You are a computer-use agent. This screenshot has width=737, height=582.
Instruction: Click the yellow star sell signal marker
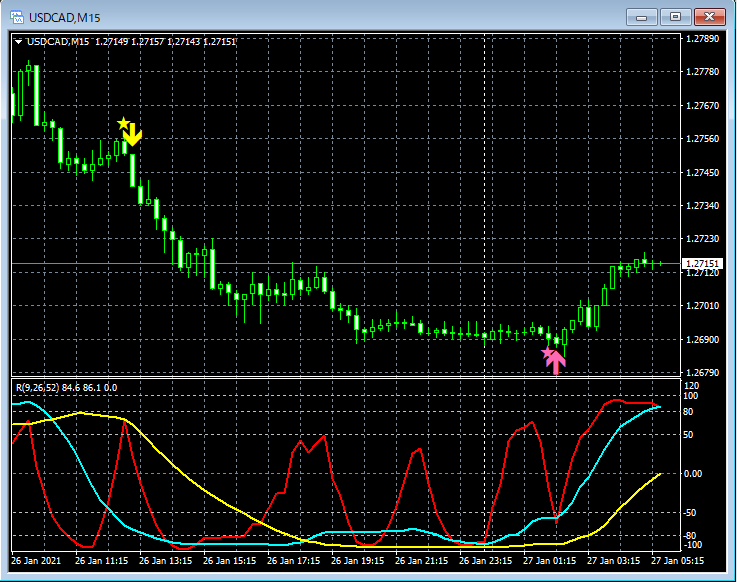pos(123,124)
